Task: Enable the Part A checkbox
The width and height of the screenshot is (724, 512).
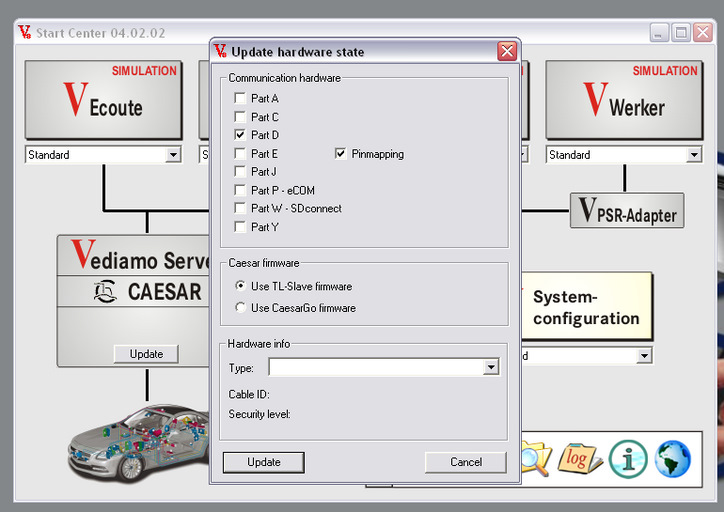Action: pyautogui.click(x=240, y=98)
